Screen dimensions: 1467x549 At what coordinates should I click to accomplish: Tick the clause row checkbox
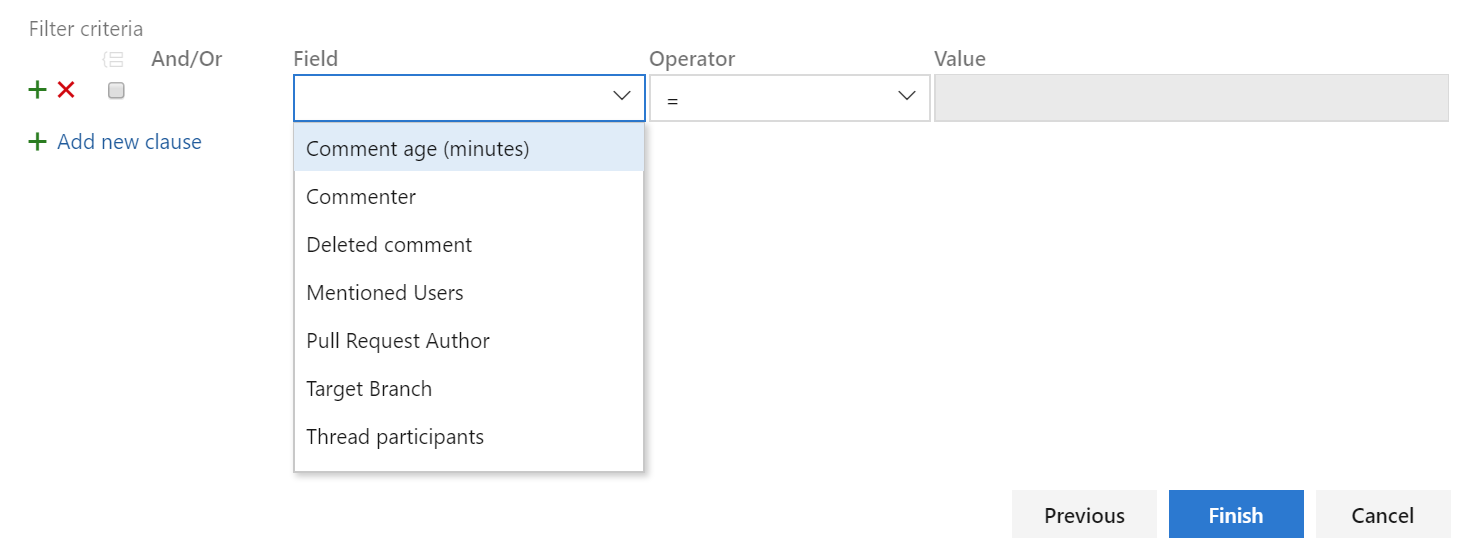(x=116, y=91)
